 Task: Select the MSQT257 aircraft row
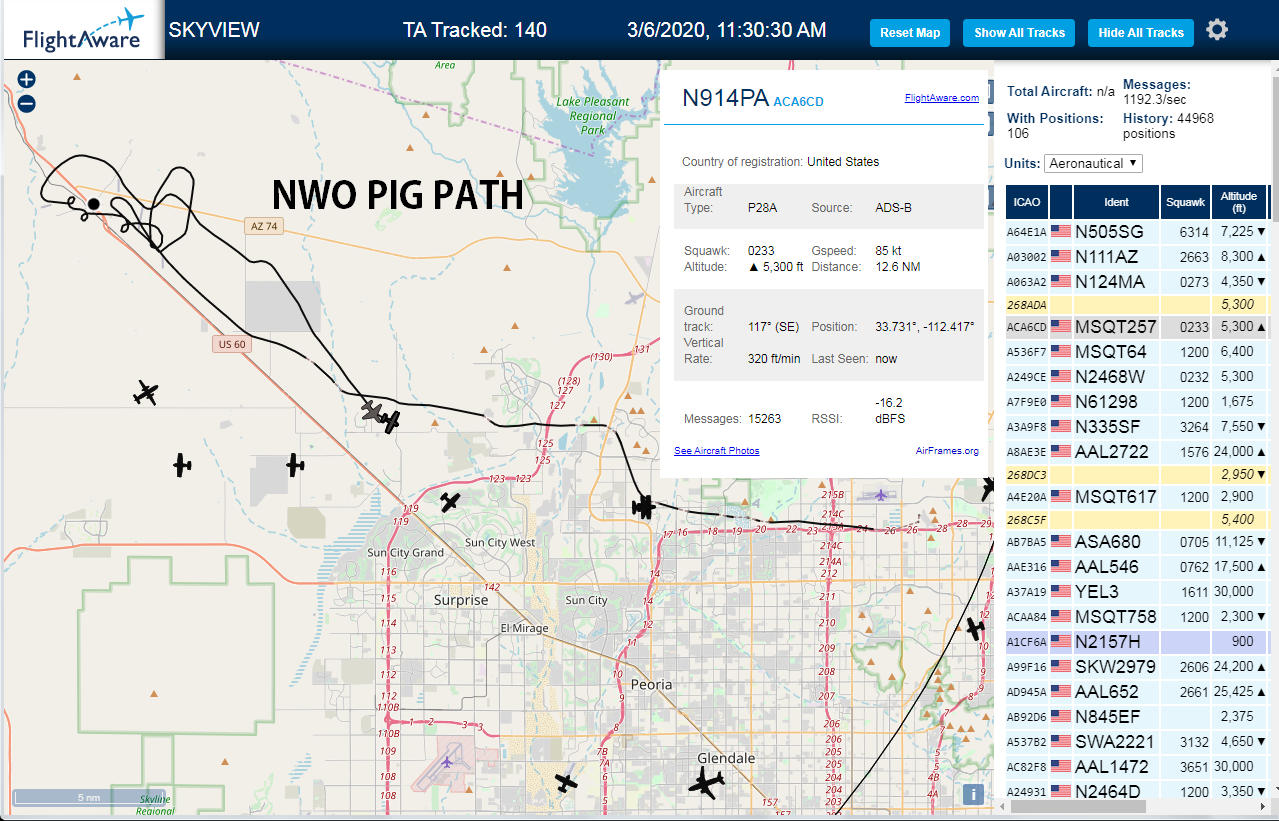pos(1137,327)
